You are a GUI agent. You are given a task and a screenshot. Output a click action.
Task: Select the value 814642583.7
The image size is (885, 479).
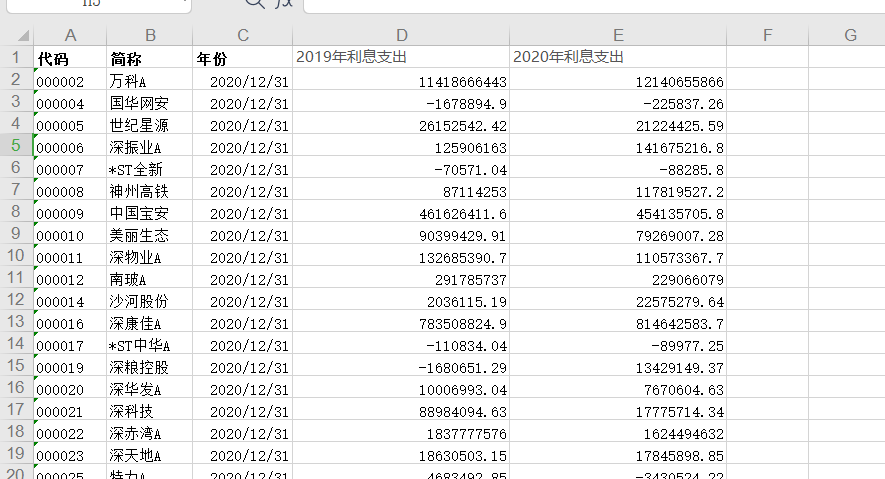pyautogui.click(x=618, y=321)
